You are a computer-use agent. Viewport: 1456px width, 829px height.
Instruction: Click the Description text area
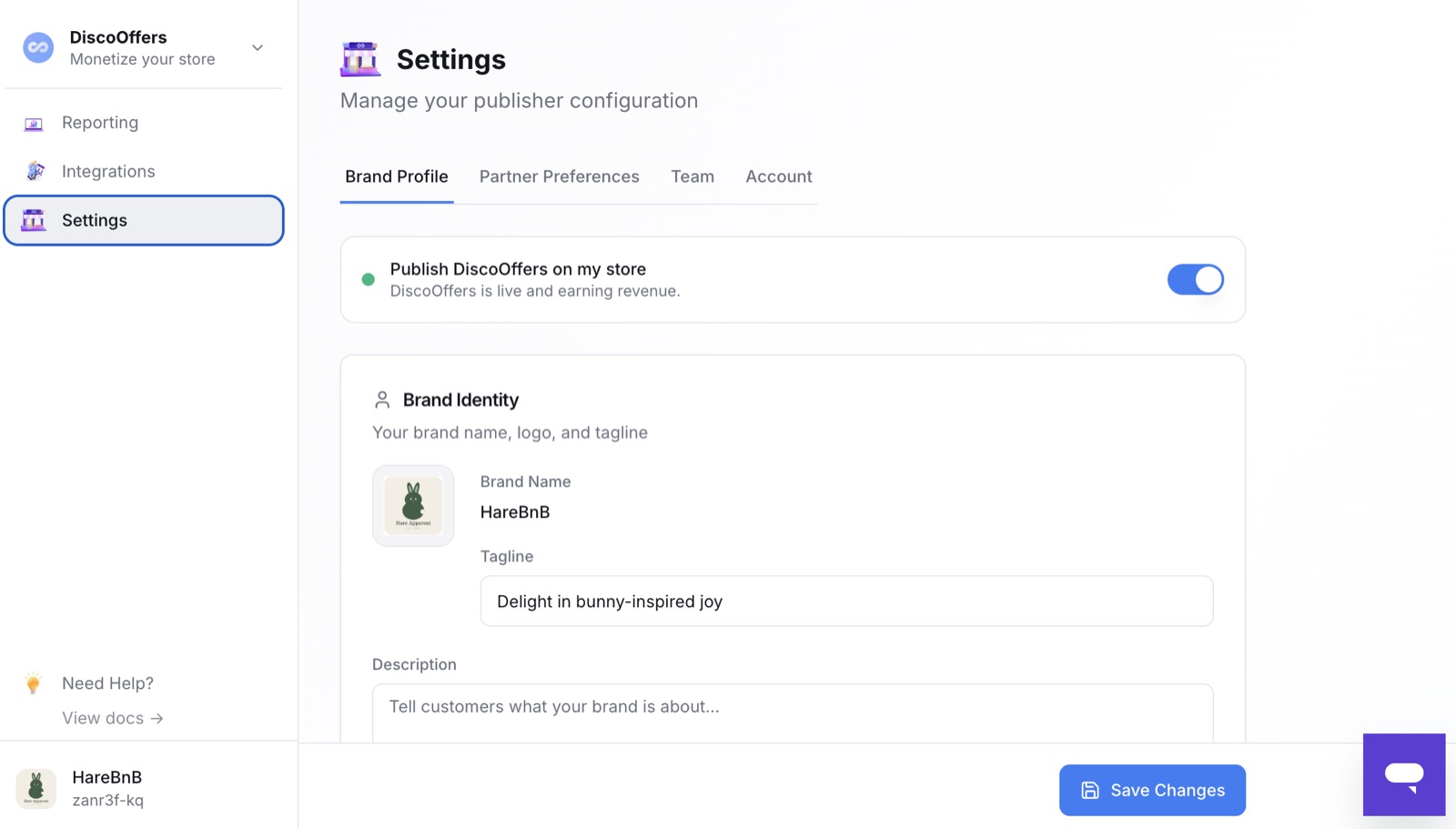pyautogui.click(x=793, y=713)
